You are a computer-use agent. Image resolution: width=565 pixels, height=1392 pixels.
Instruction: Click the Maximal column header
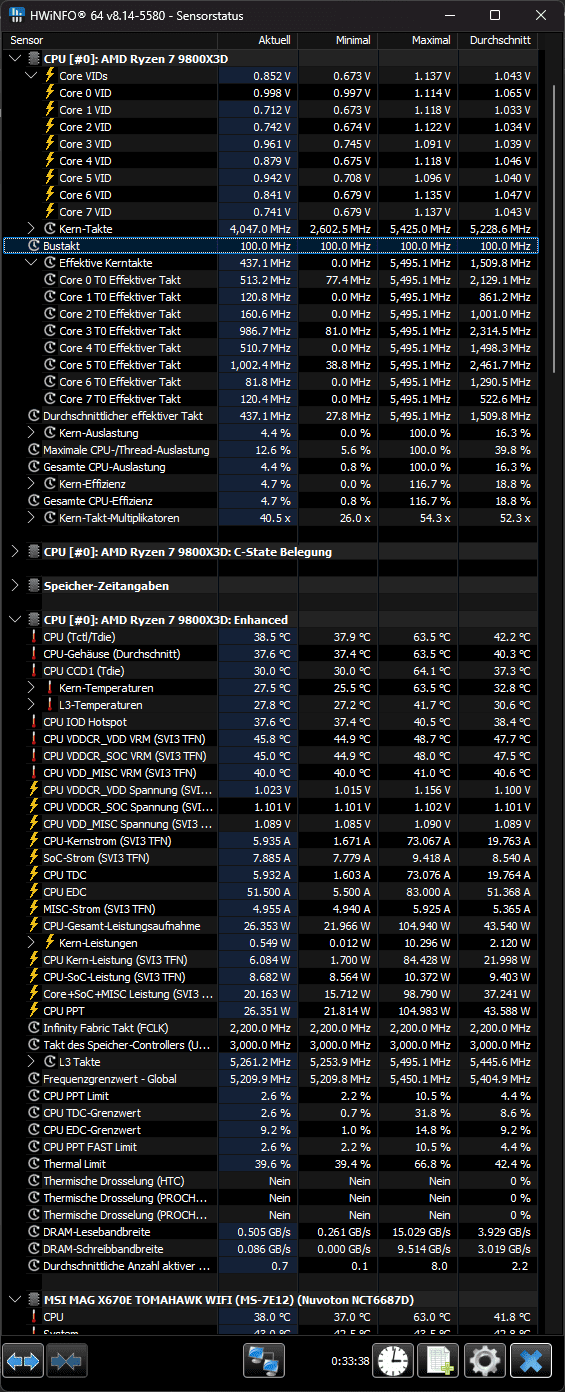pyautogui.click(x=417, y=40)
